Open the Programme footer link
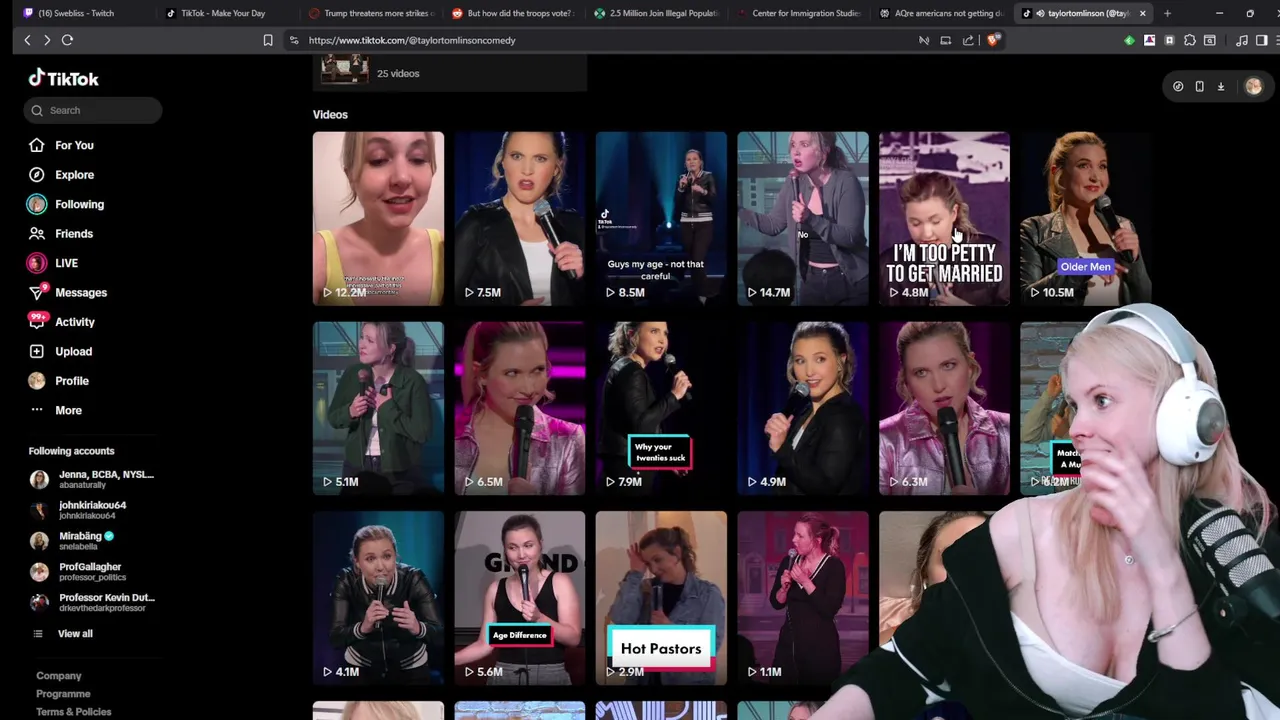 (63, 694)
